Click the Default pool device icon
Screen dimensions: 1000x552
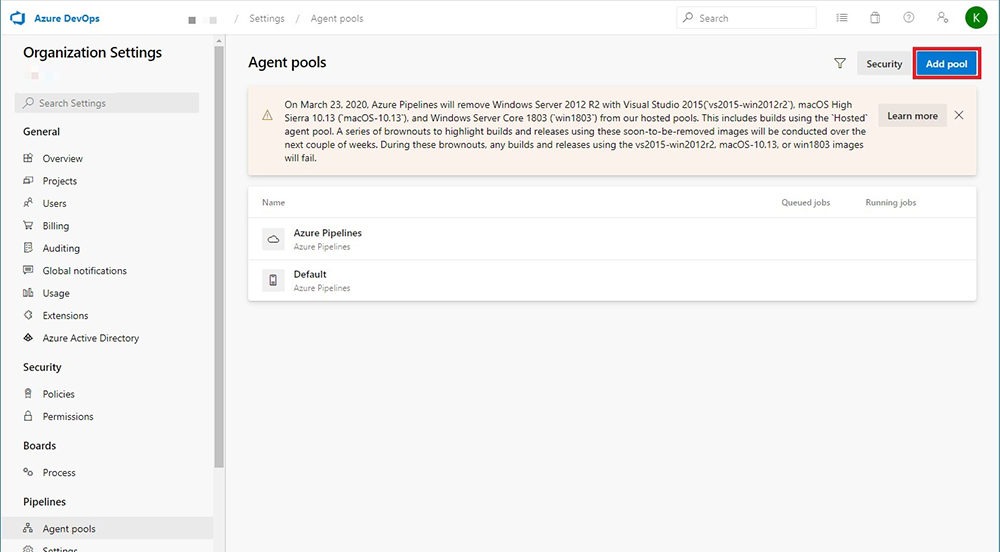[x=273, y=280]
